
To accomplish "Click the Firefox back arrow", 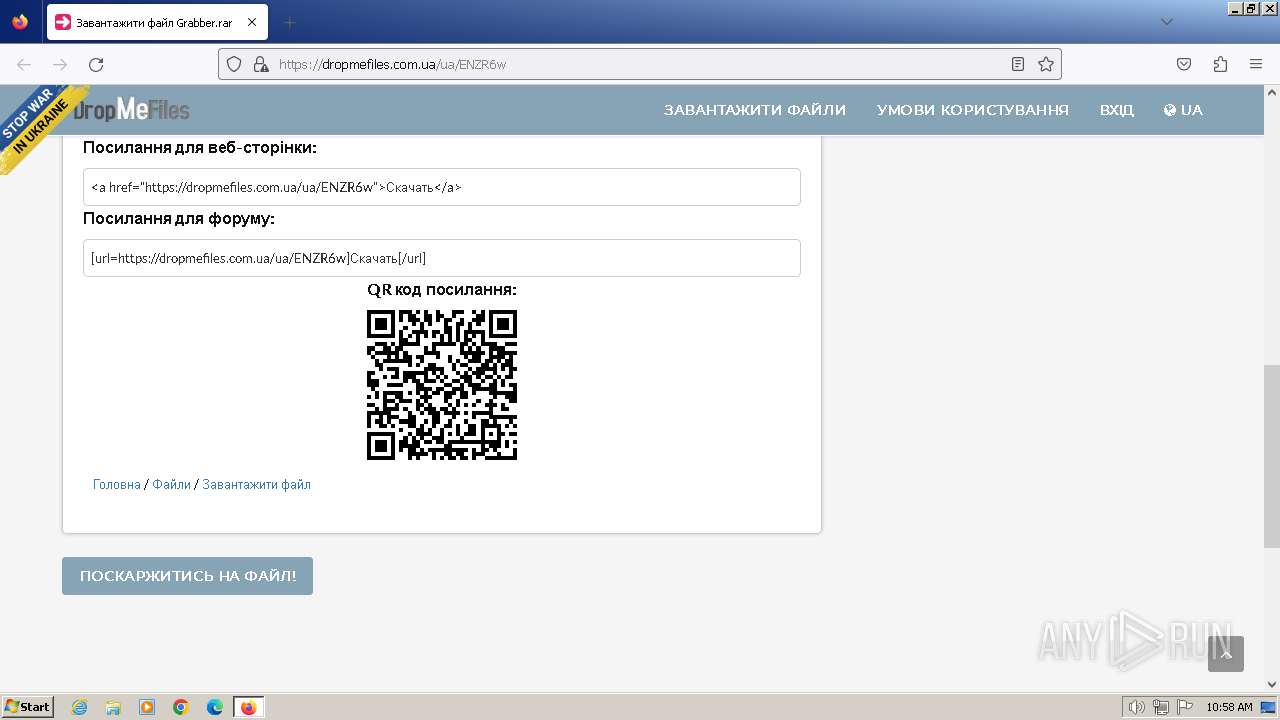I will coord(24,64).
